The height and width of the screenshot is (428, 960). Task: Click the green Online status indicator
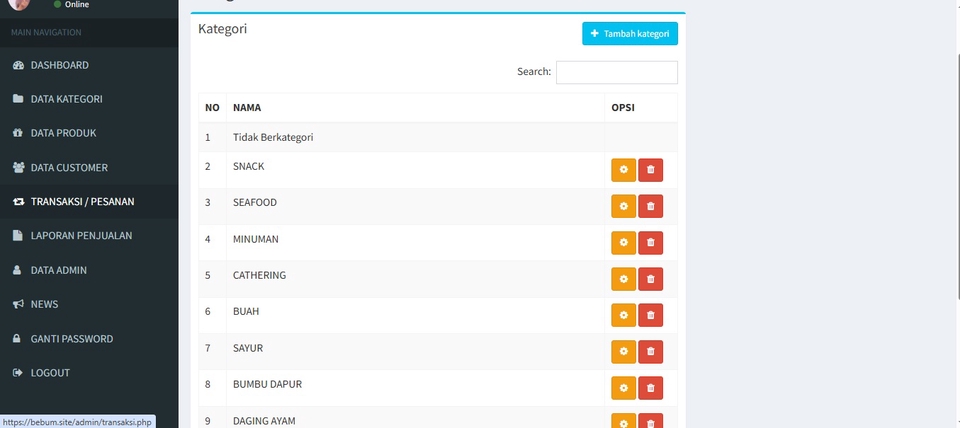coord(57,4)
